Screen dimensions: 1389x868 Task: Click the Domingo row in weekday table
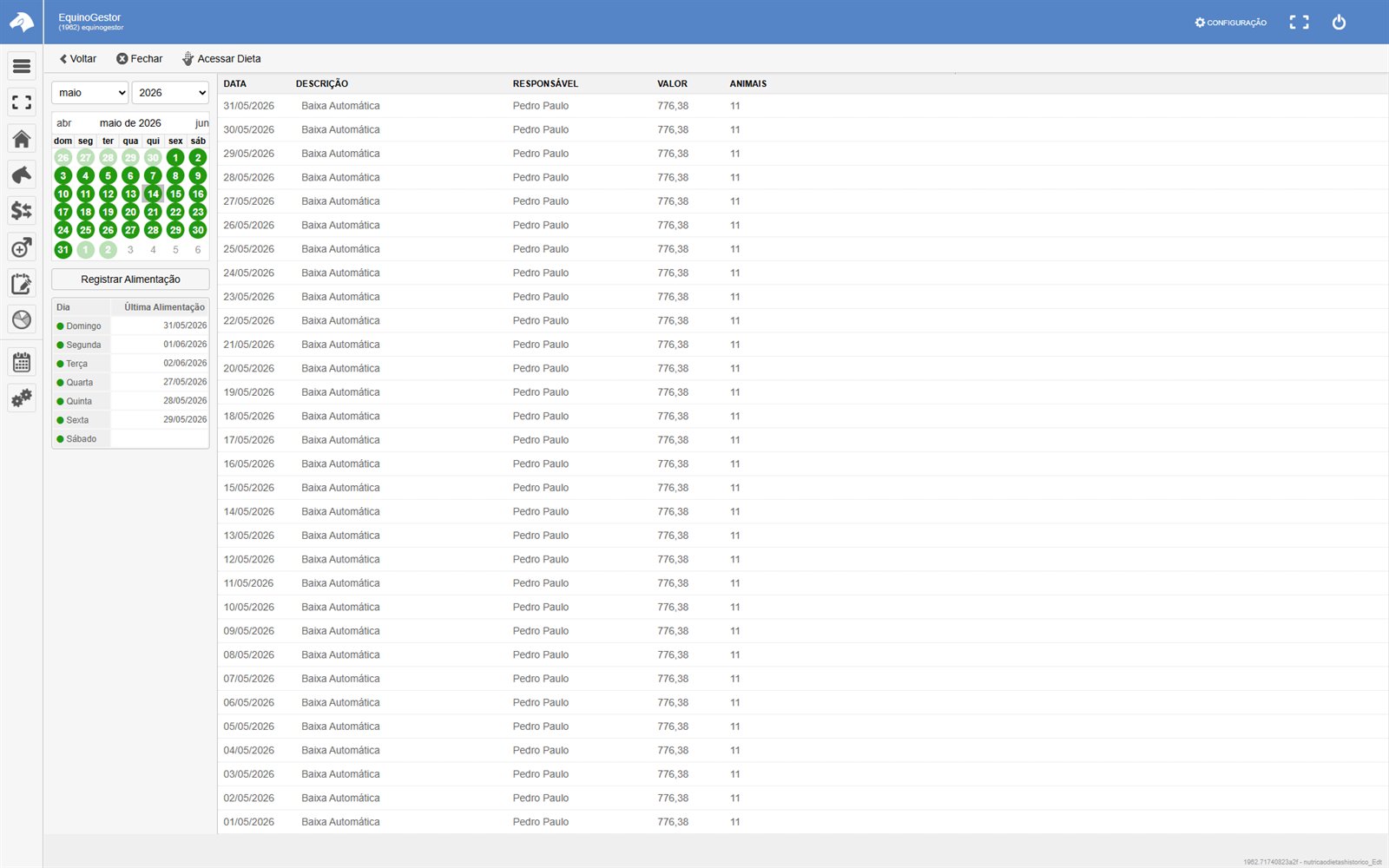pyautogui.click(x=130, y=326)
